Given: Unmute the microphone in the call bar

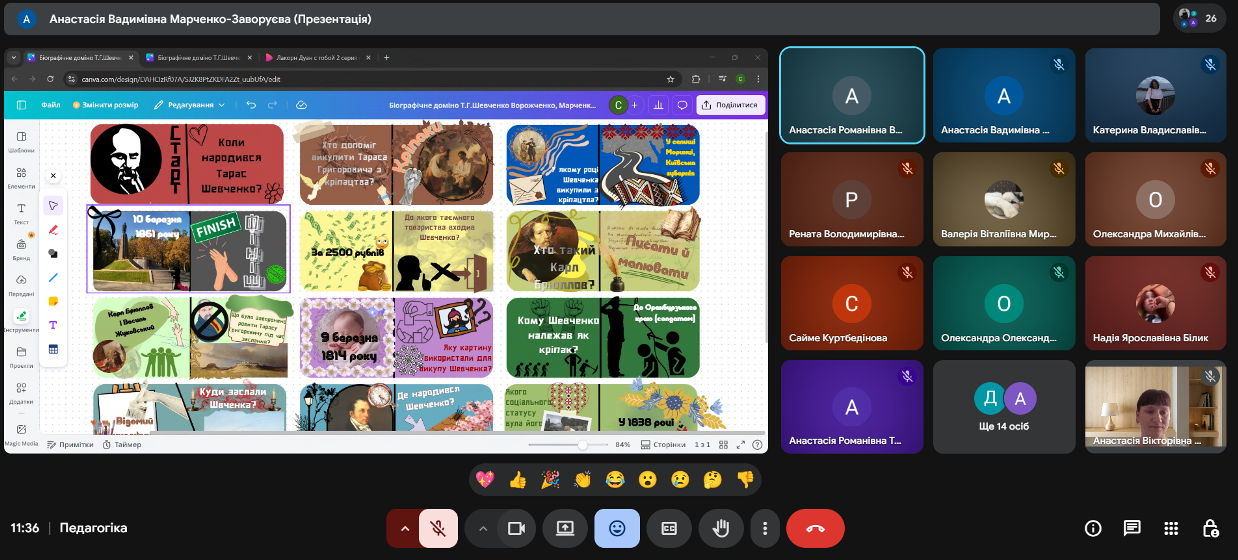Looking at the screenshot, I should tap(437, 528).
